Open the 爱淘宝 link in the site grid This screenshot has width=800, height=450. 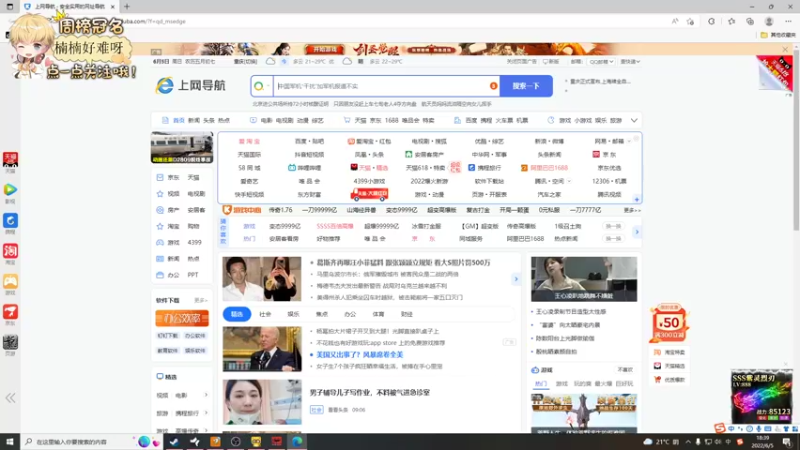(x=249, y=141)
